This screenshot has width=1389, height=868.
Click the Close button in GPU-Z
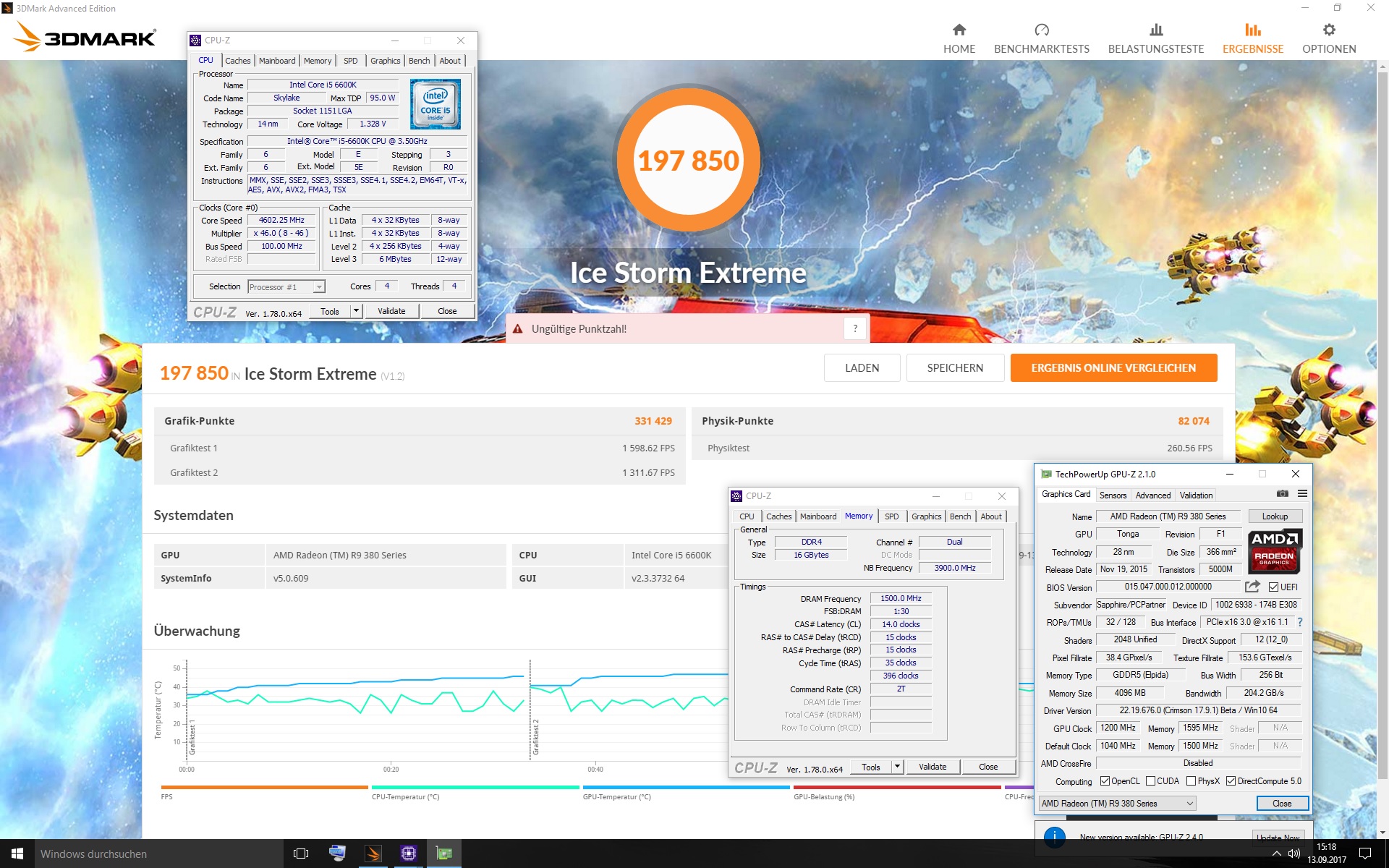coord(1282,804)
